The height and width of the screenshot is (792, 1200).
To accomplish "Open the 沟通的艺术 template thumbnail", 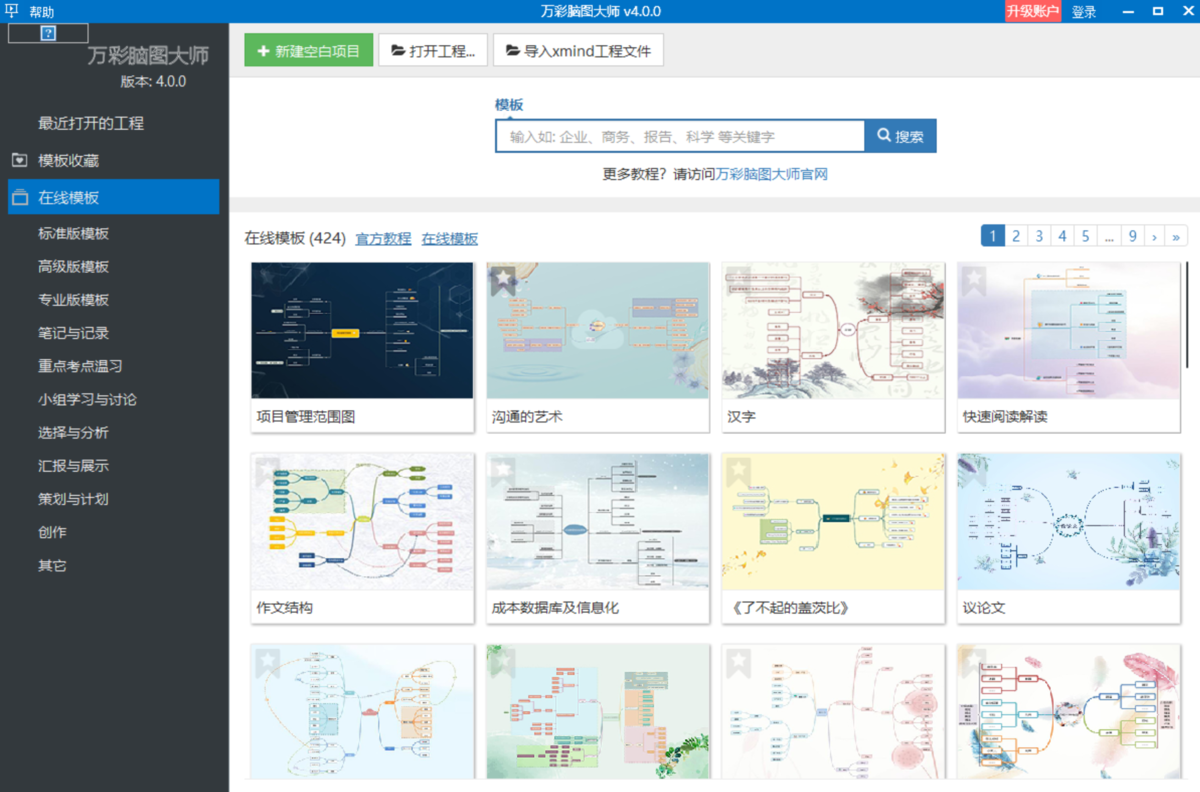I will (598, 331).
